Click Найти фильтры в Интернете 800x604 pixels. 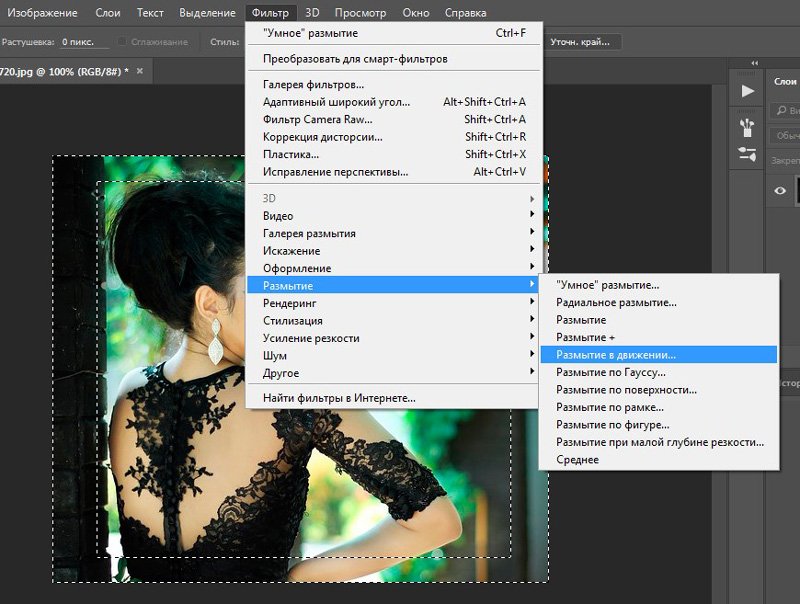click(339, 398)
